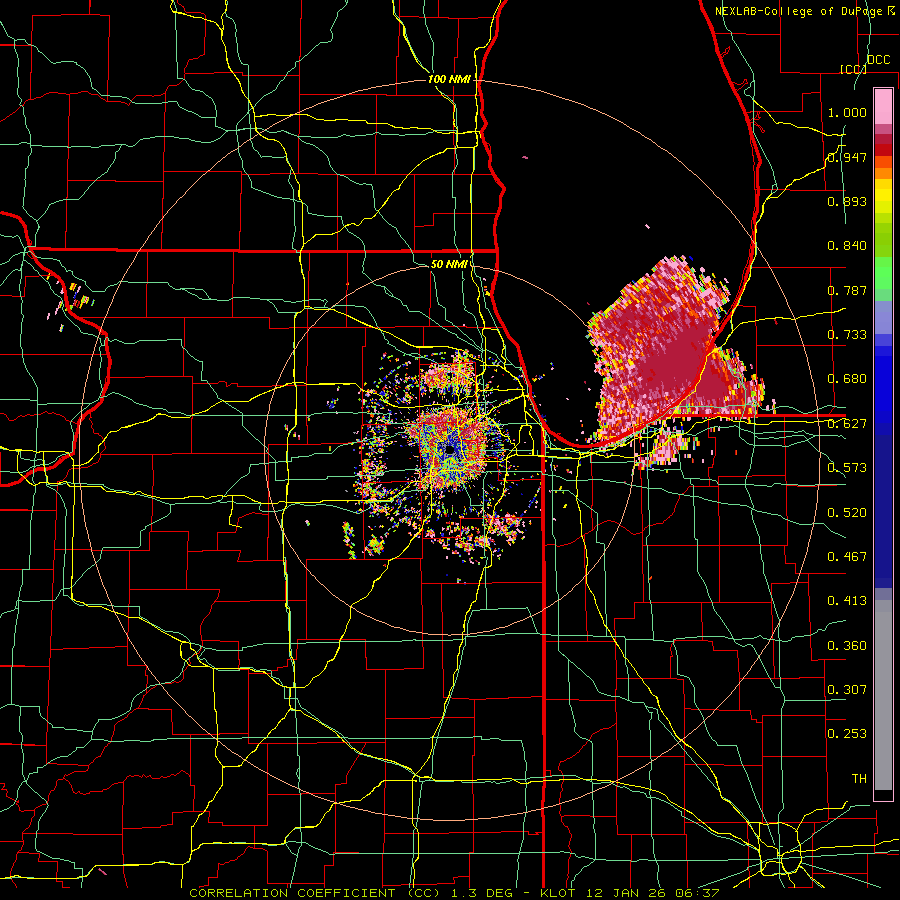Select the 1.000 scale value
The height and width of the screenshot is (900, 900).
(x=847, y=112)
